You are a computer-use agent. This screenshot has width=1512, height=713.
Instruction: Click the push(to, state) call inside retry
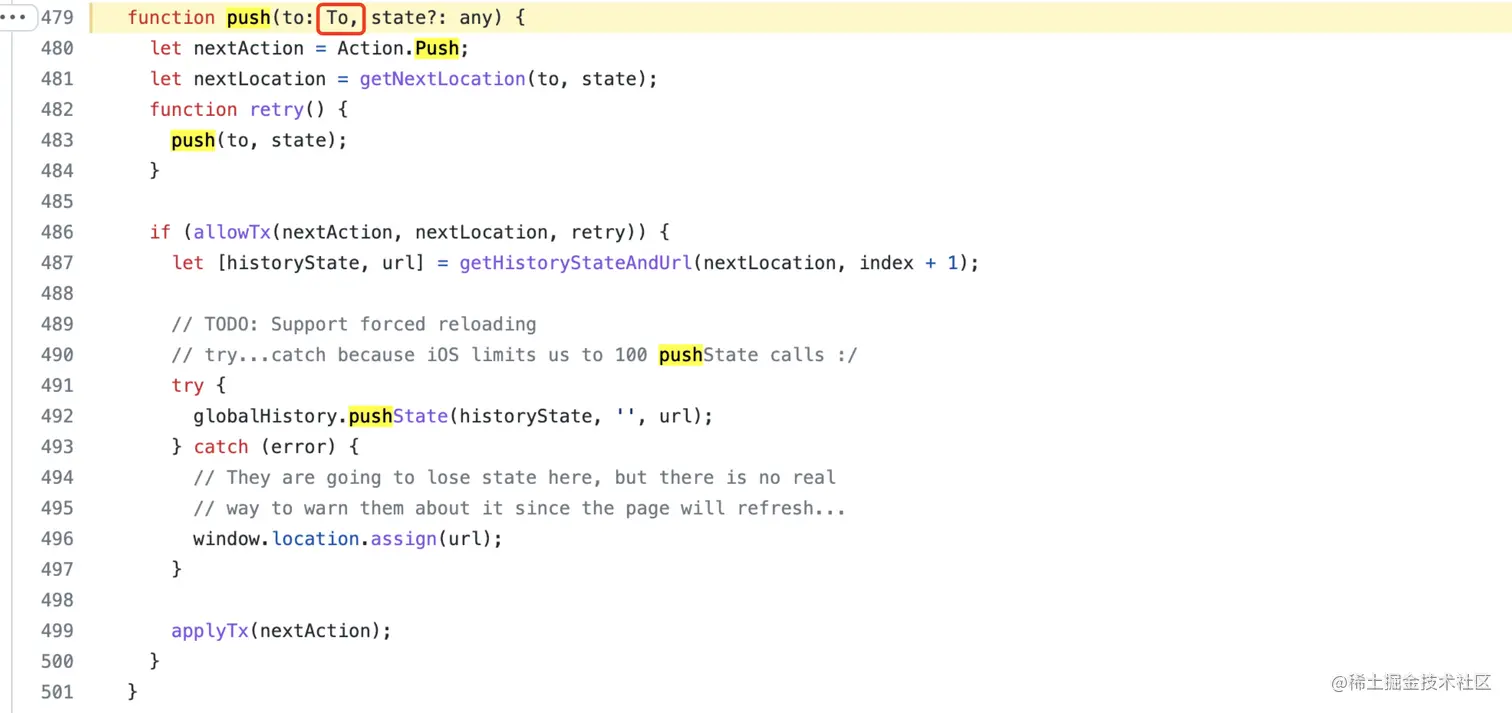click(x=259, y=140)
